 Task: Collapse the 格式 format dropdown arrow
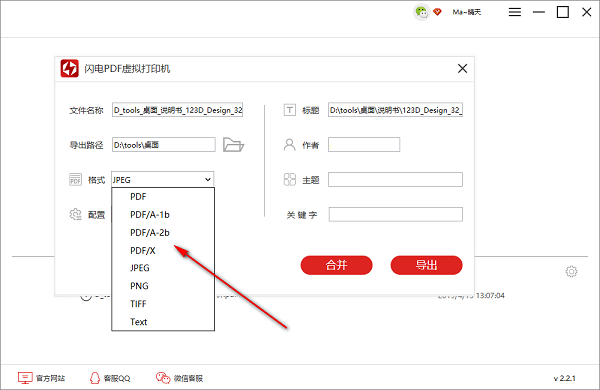tap(207, 179)
